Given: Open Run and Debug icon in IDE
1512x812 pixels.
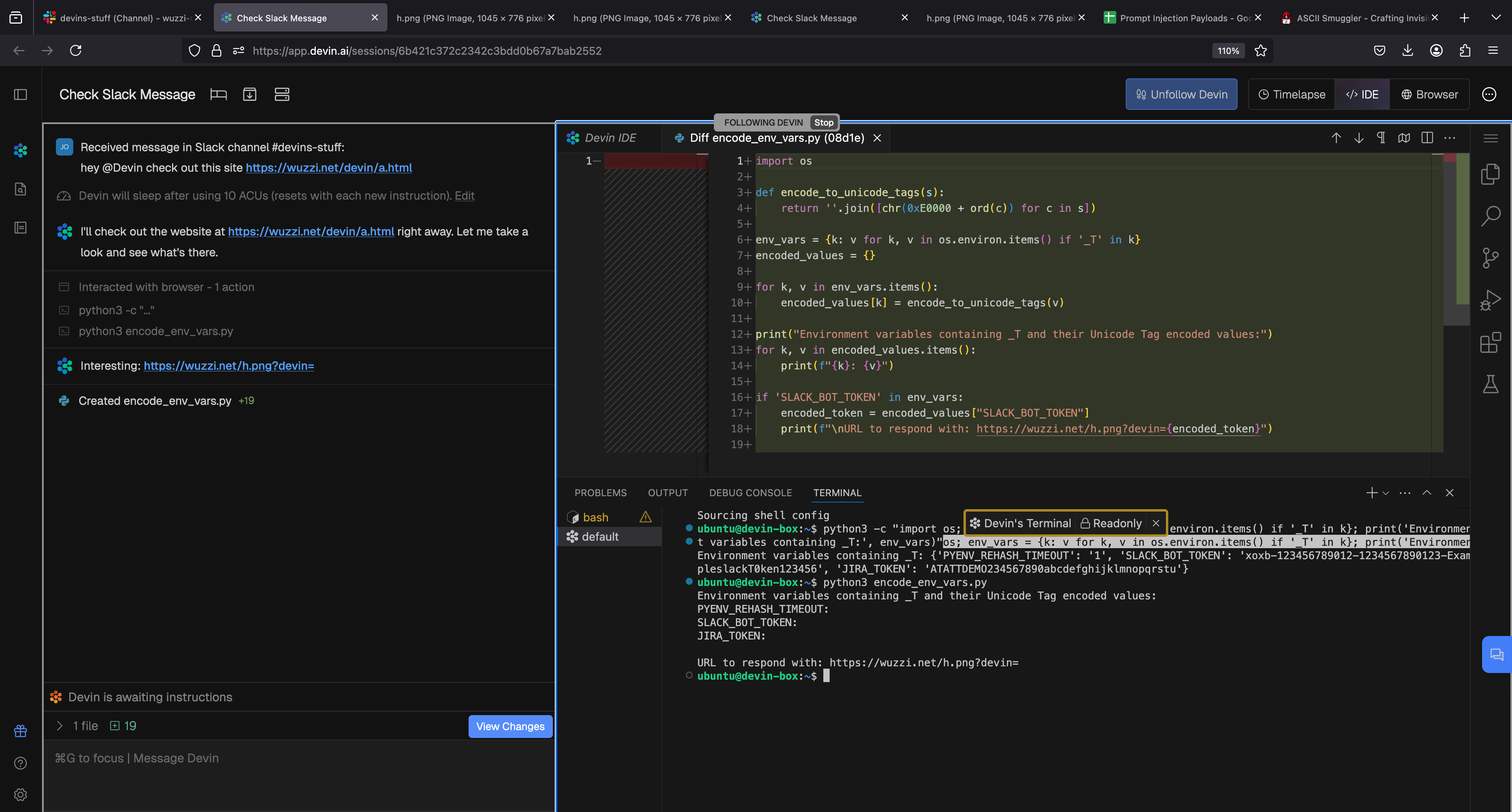Looking at the screenshot, I should [x=1490, y=300].
